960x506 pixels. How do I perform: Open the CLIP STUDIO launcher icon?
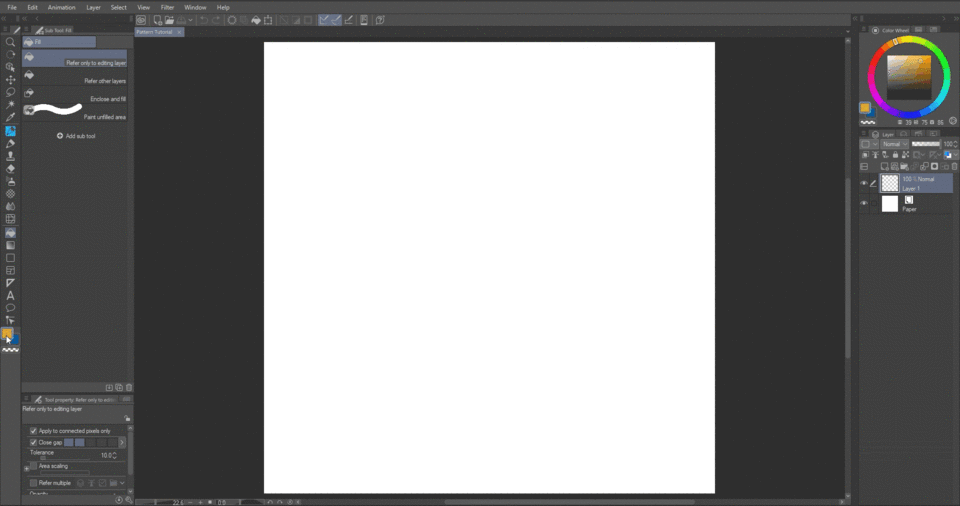pyautogui.click(x=141, y=20)
